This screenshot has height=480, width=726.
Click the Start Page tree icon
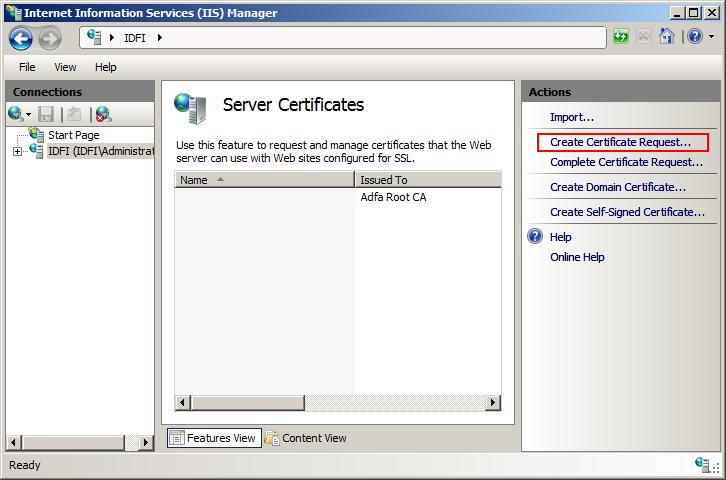coord(36,135)
